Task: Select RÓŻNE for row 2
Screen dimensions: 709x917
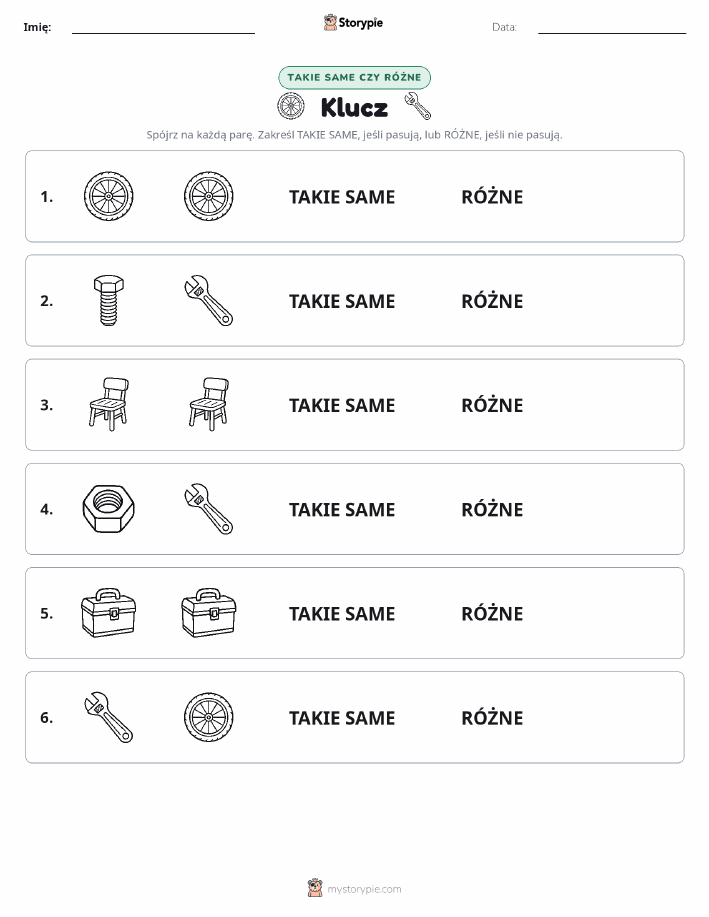Action: tap(492, 301)
